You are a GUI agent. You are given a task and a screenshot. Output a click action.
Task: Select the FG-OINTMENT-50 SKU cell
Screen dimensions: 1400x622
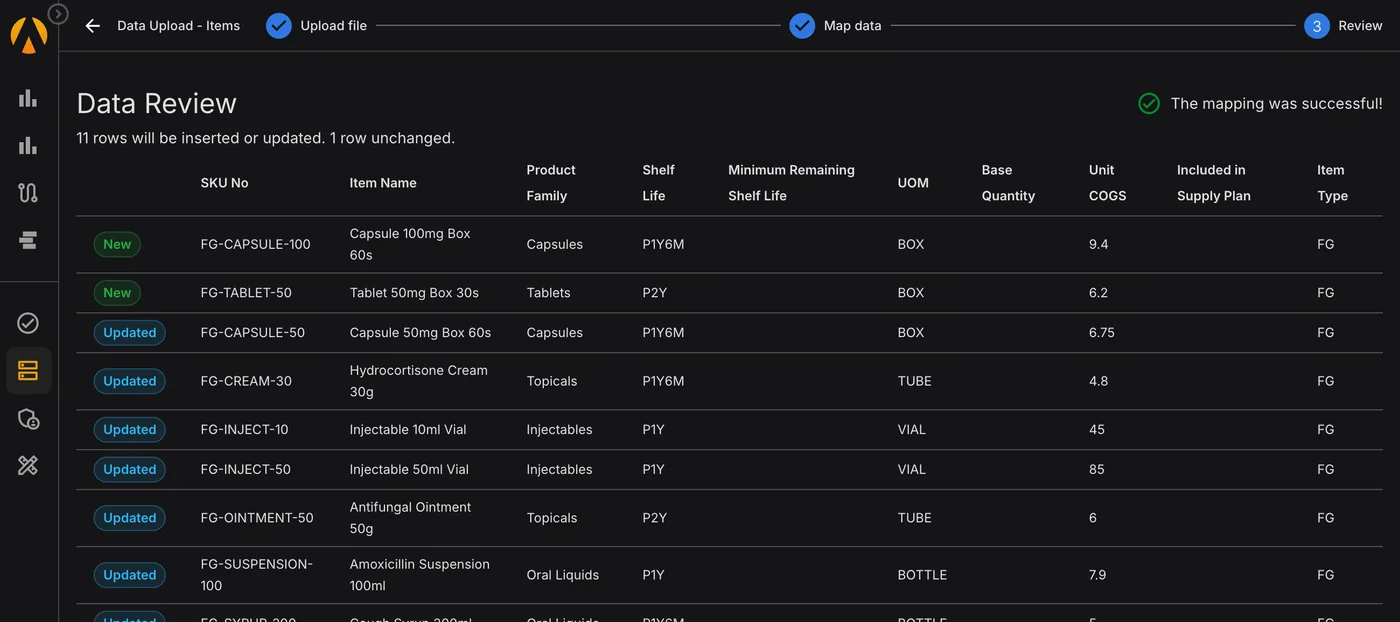click(x=257, y=518)
